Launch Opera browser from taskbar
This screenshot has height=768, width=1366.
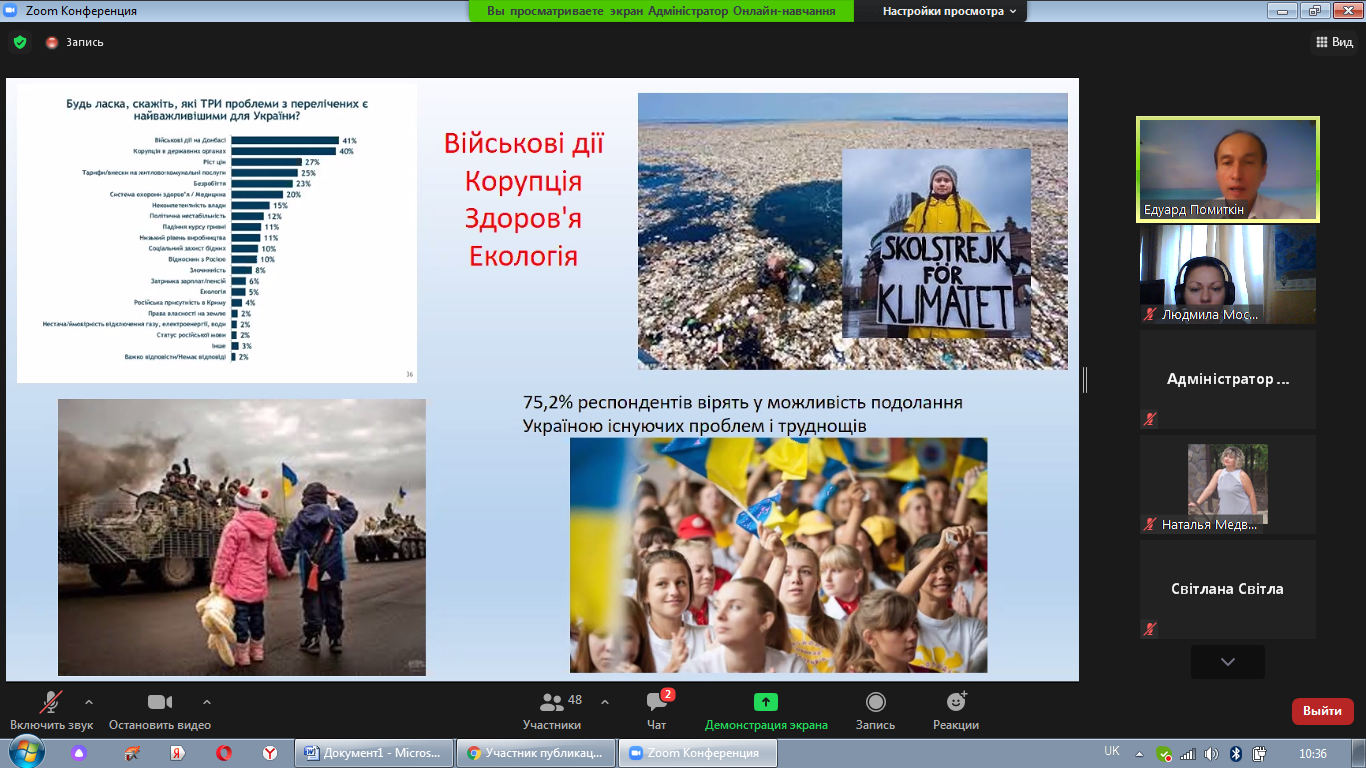224,753
